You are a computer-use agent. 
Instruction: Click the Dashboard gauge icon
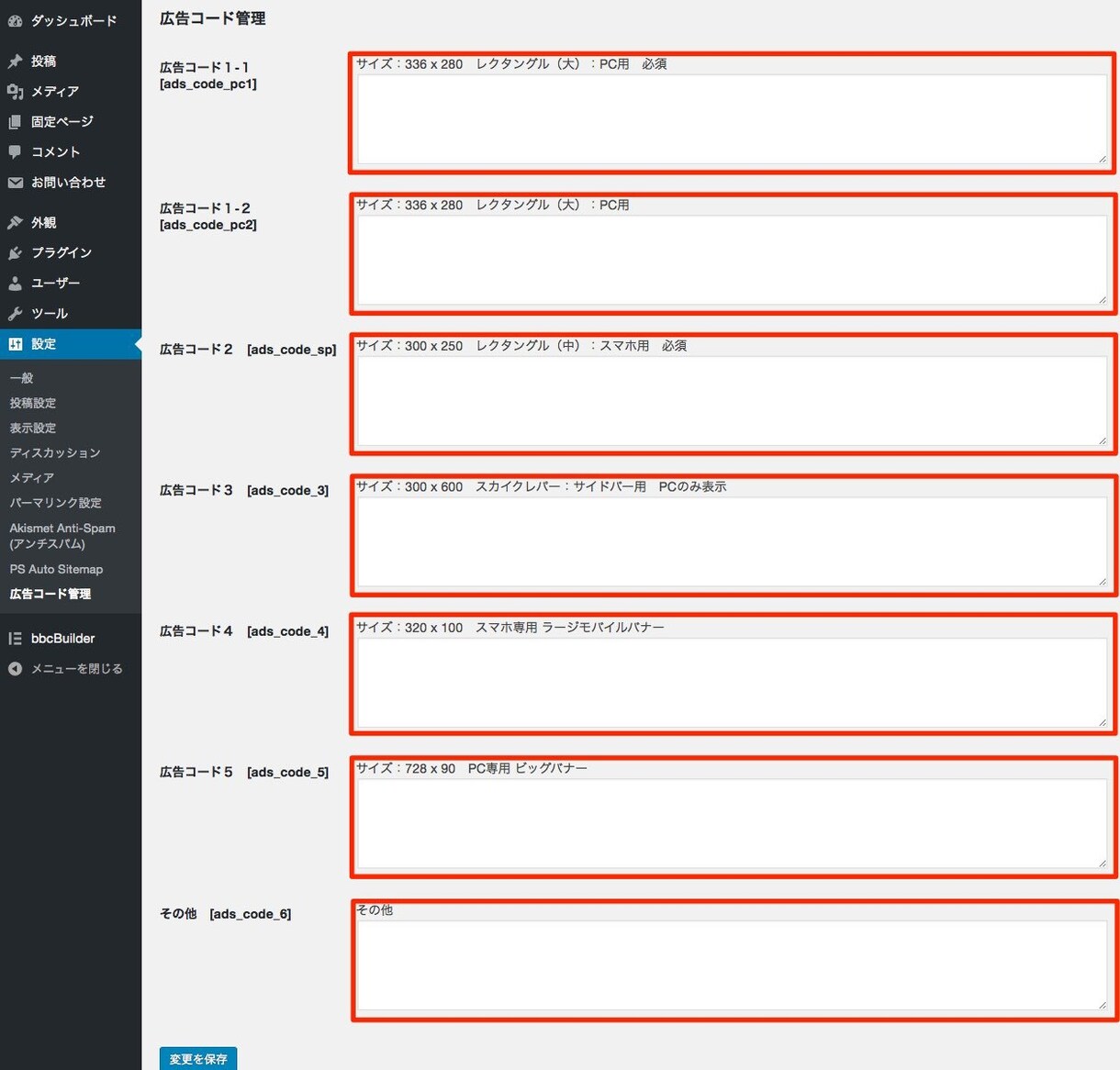point(15,20)
